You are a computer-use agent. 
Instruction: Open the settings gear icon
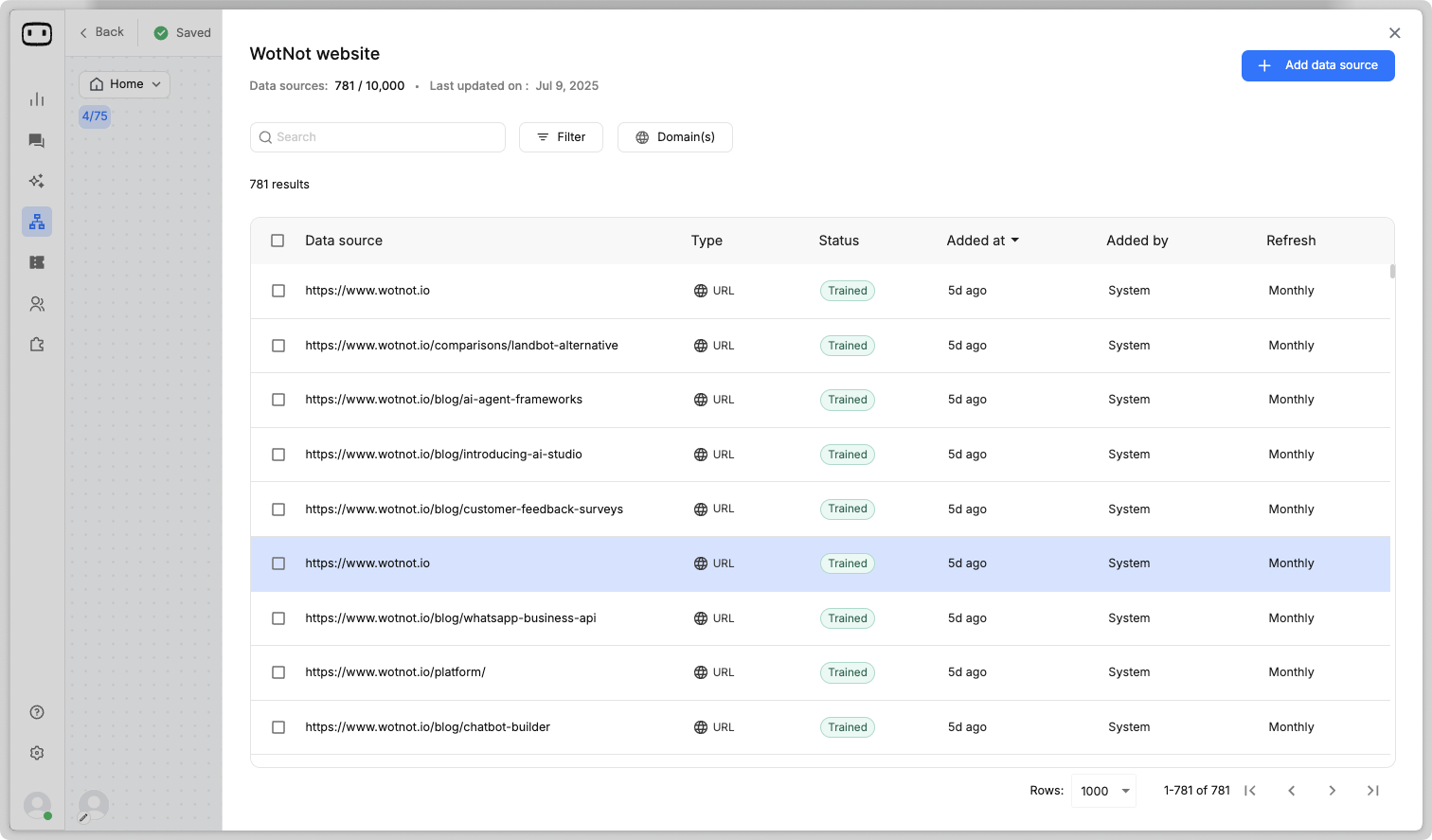coord(37,753)
